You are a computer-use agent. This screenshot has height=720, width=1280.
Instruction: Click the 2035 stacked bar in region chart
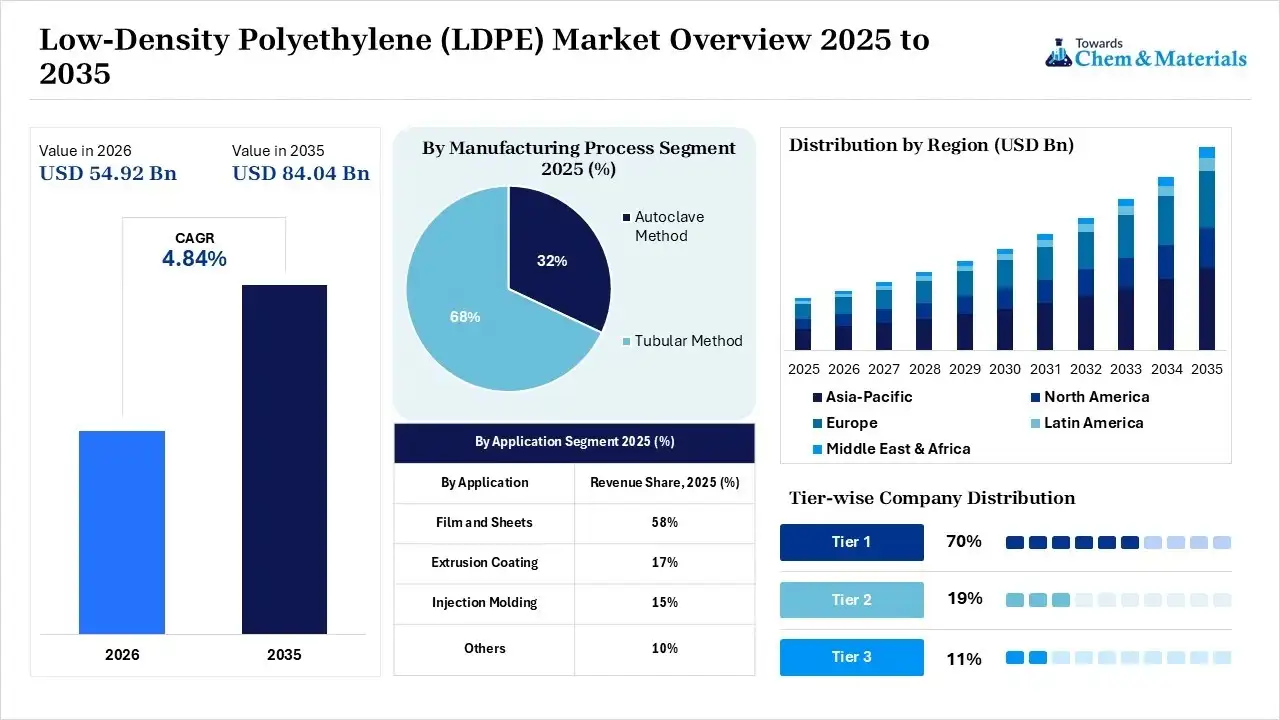(x=1207, y=248)
